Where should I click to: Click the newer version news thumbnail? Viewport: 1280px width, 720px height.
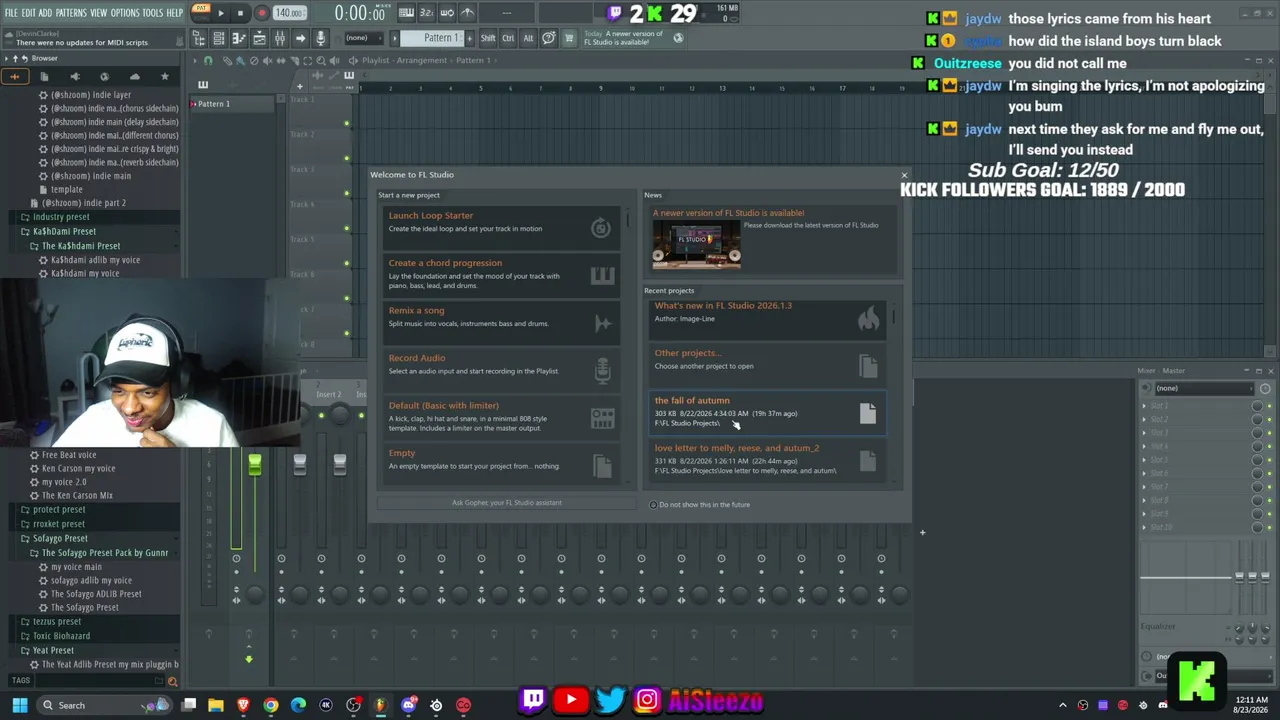coord(697,243)
